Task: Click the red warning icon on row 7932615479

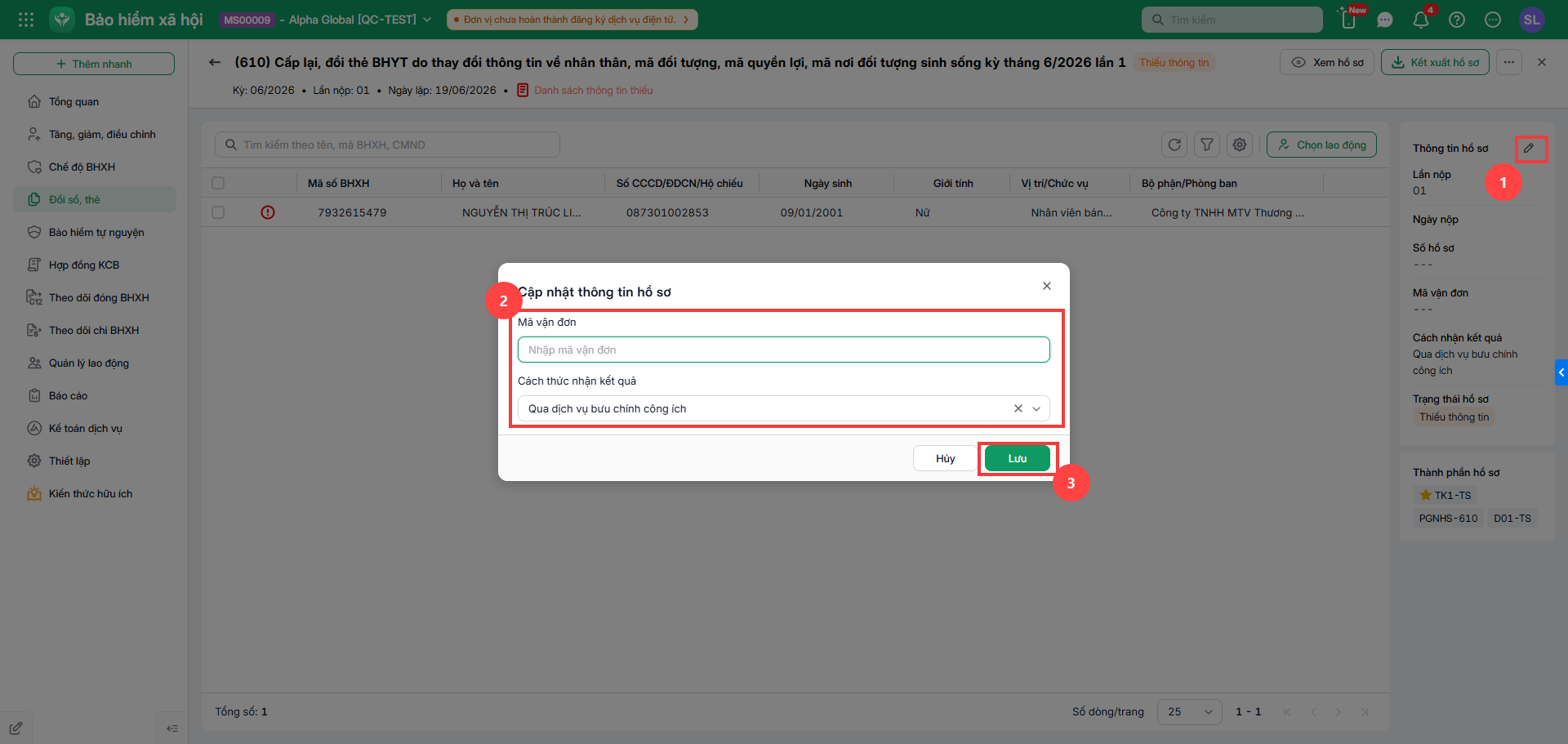Action: (268, 212)
